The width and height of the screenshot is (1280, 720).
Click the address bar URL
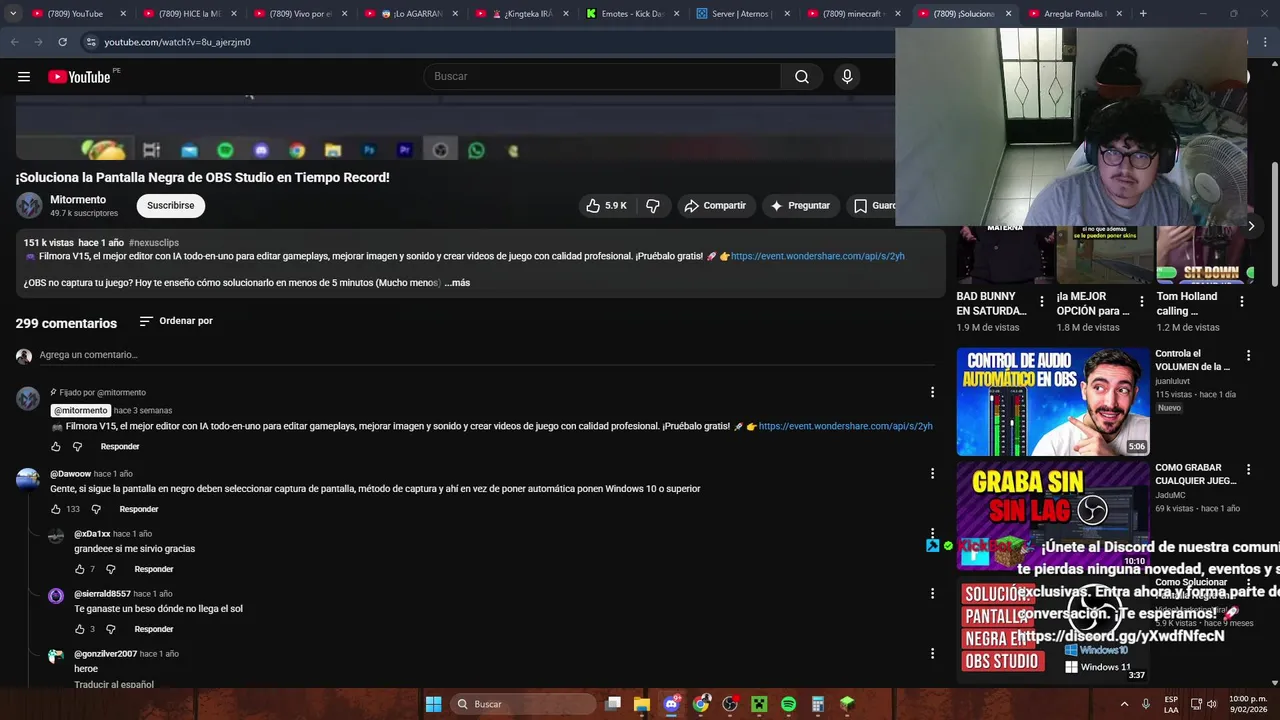pyautogui.click(x=177, y=42)
